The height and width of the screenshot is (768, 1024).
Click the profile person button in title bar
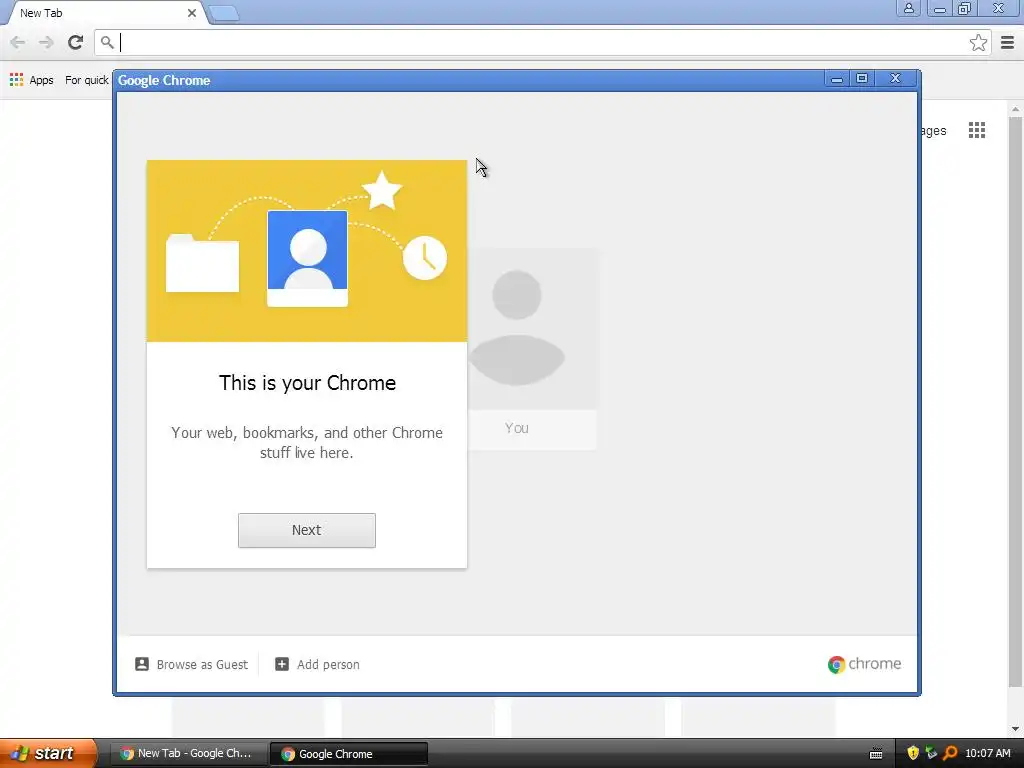[x=908, y=8]
